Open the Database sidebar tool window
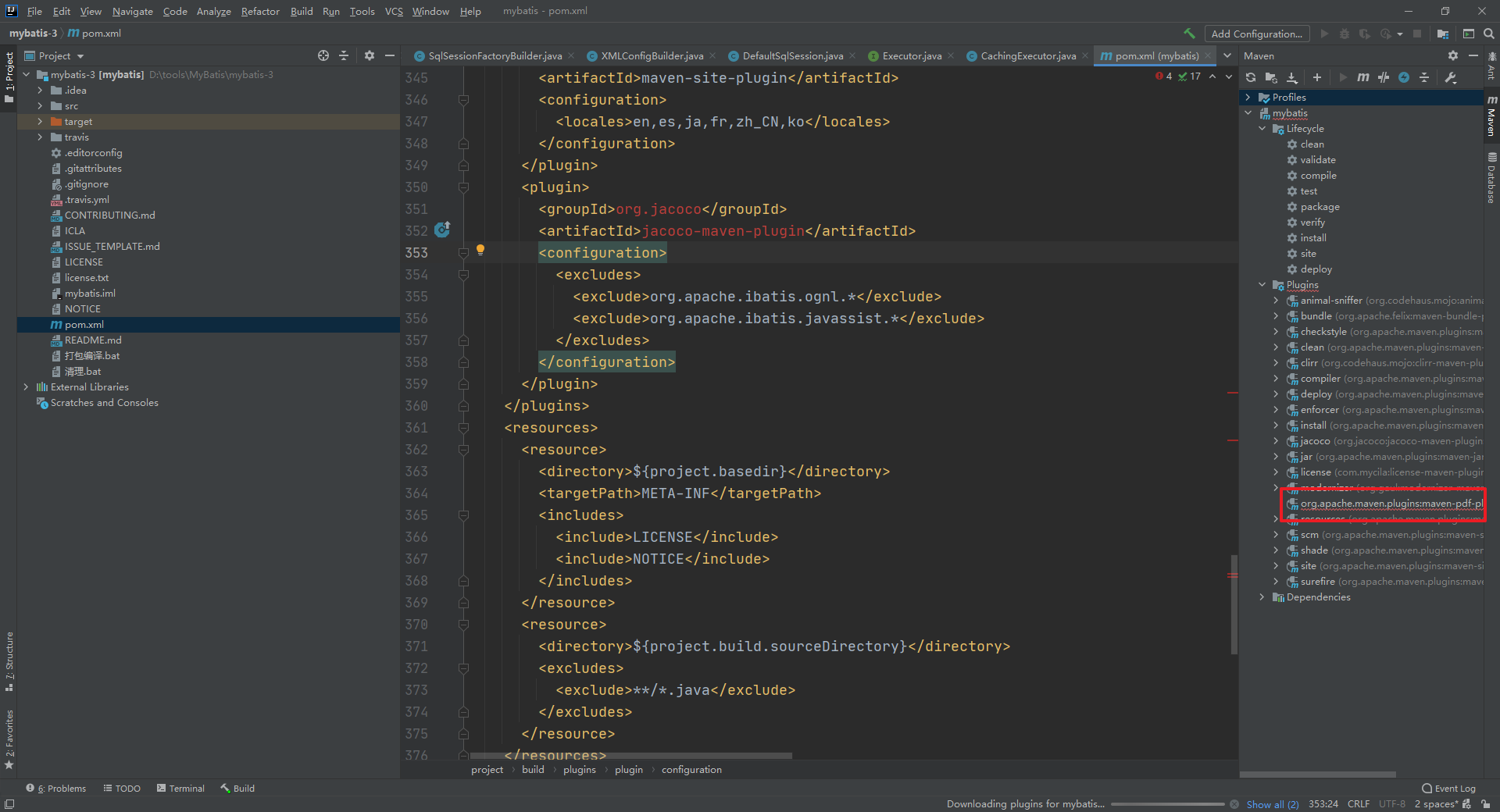Screen dimensions: 1500x812 click(1491, 178)
